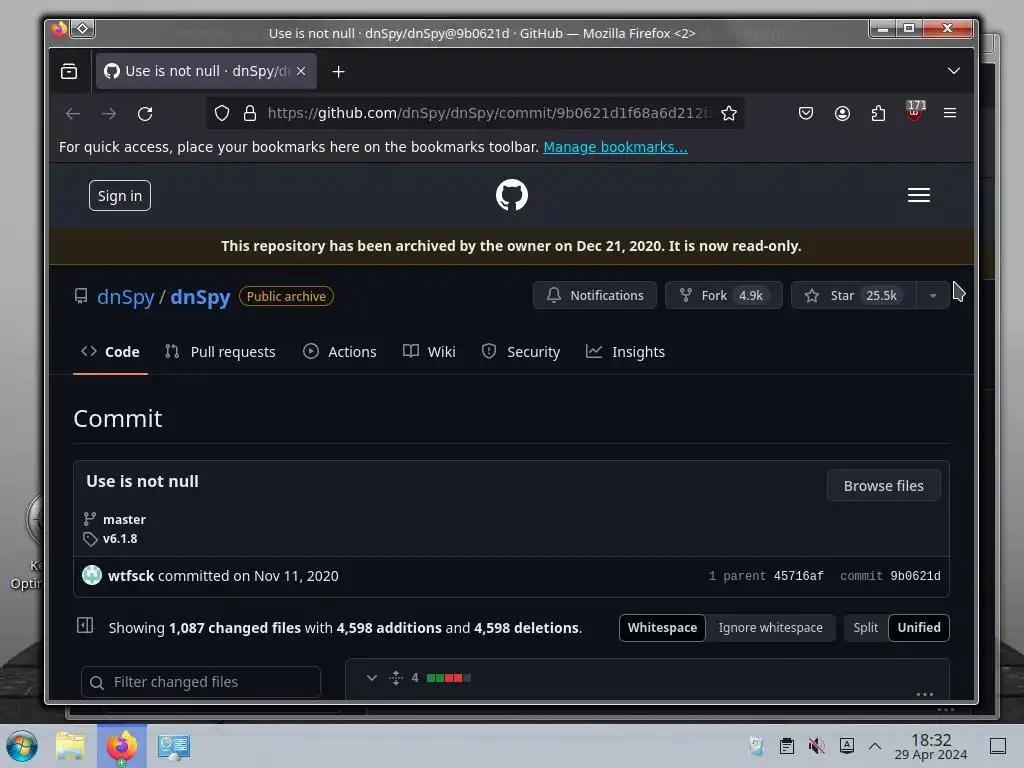Expand the Star lists dropdown arrow
The image size is (1024, 768).
(933, 295)
